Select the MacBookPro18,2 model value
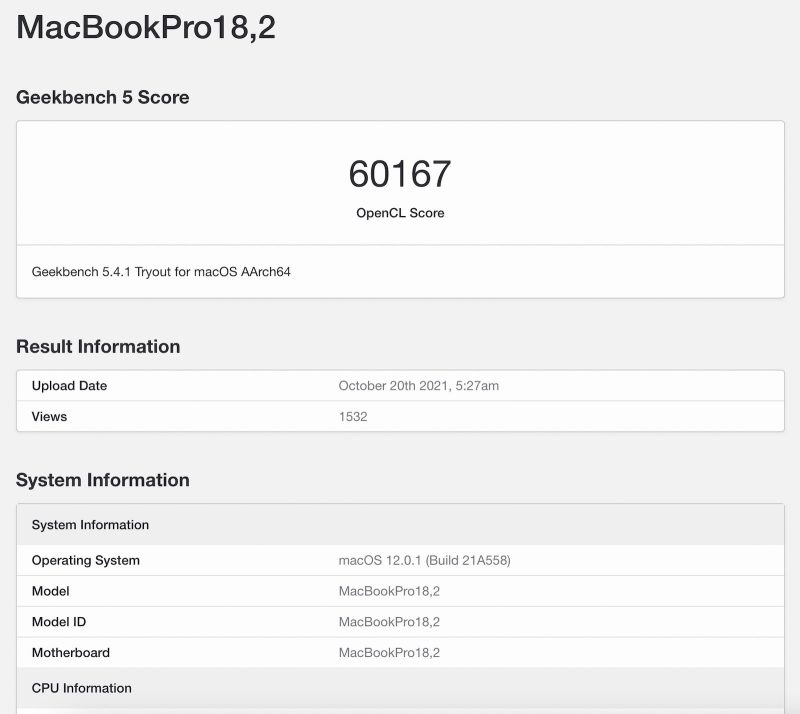The height and width of the screenshot is (714, 800). (x=387, y=591)
